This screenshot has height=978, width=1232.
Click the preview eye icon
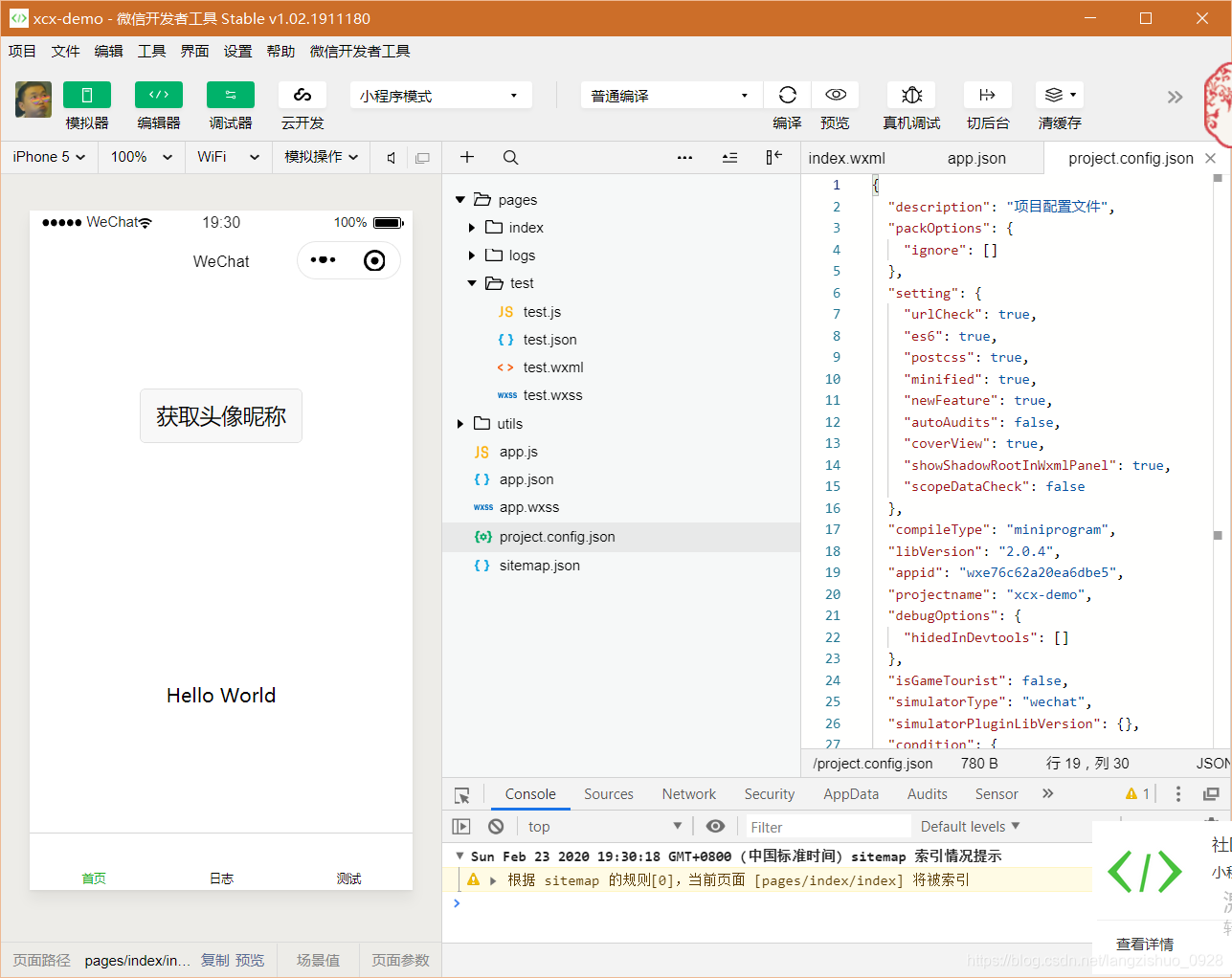(x=836, y=95)
